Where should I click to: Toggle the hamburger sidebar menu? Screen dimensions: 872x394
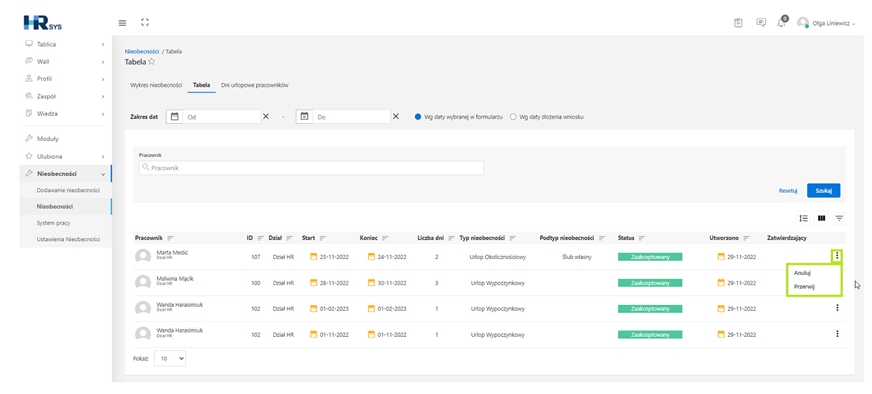(x=122, y=23)
